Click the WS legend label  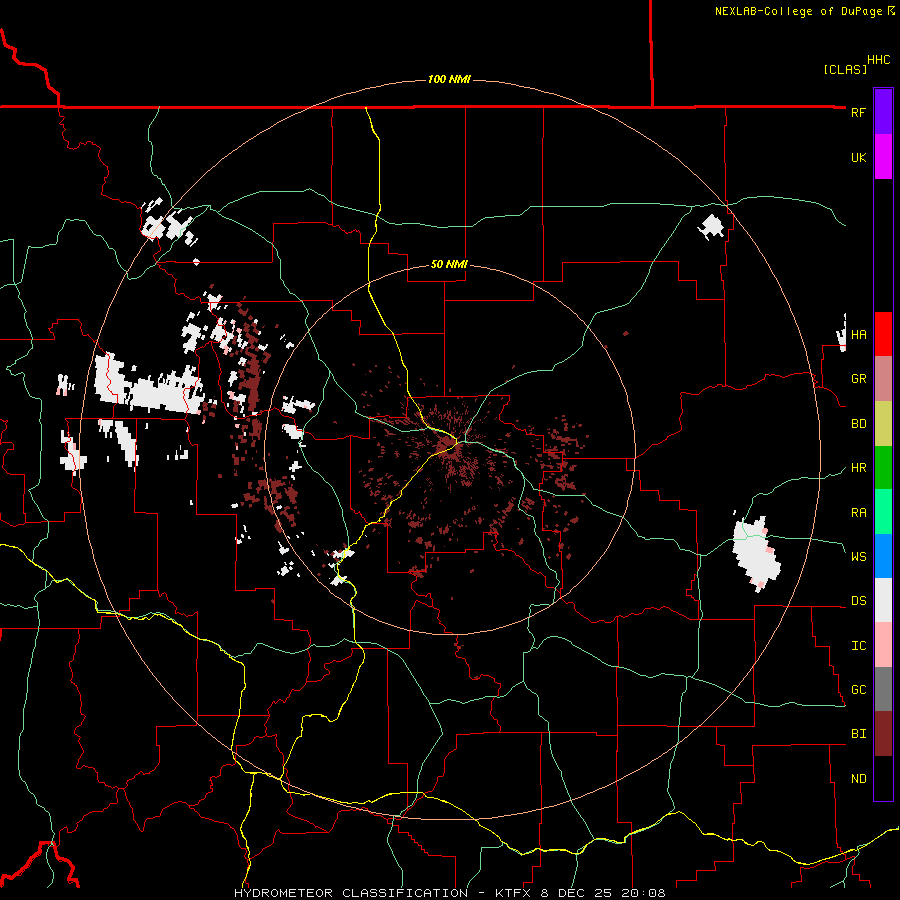pos(858,556)
